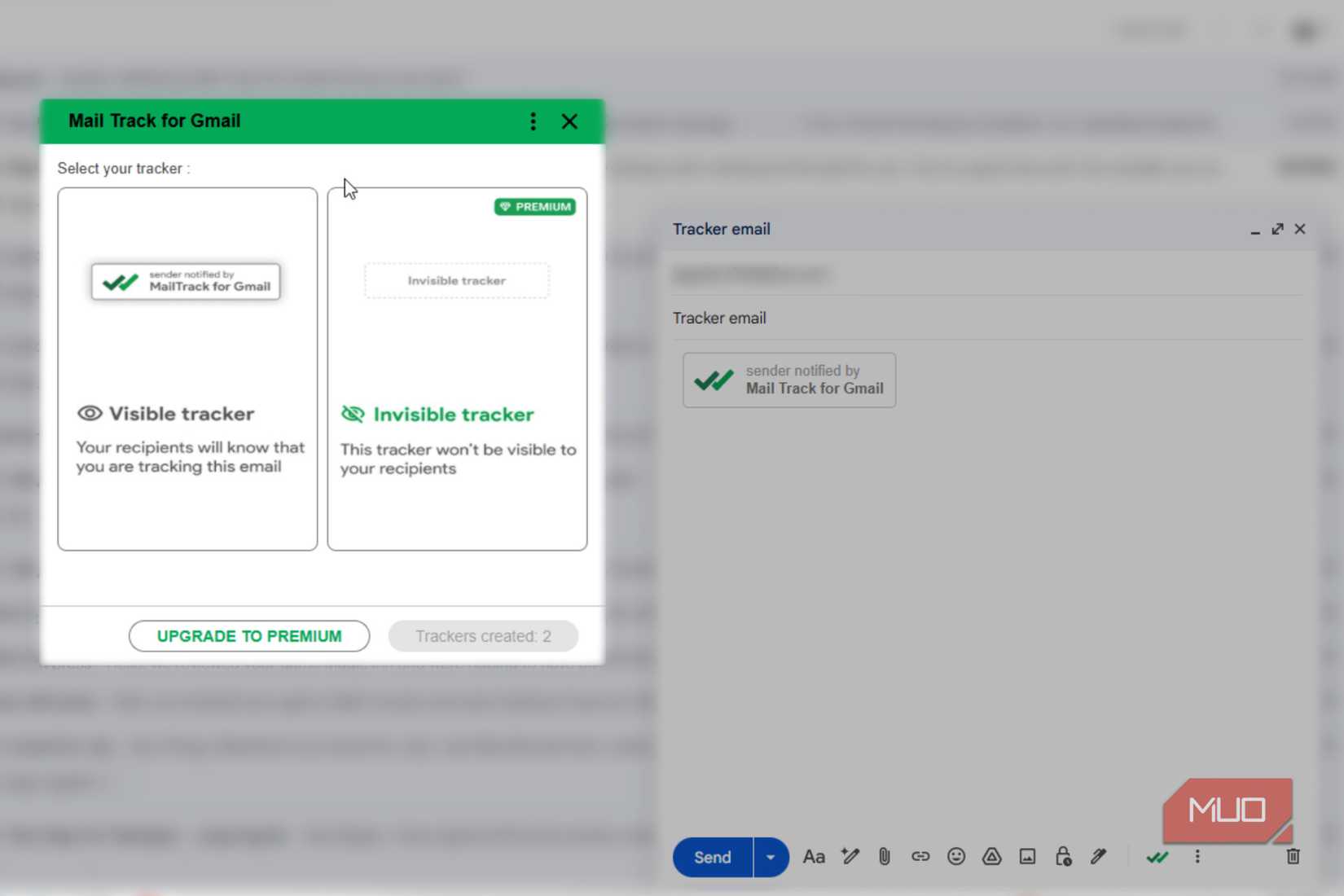The width and height of the screenshot is (1344, 896).
Task: Click the Tracker email subject field
Action: (987, 318)
